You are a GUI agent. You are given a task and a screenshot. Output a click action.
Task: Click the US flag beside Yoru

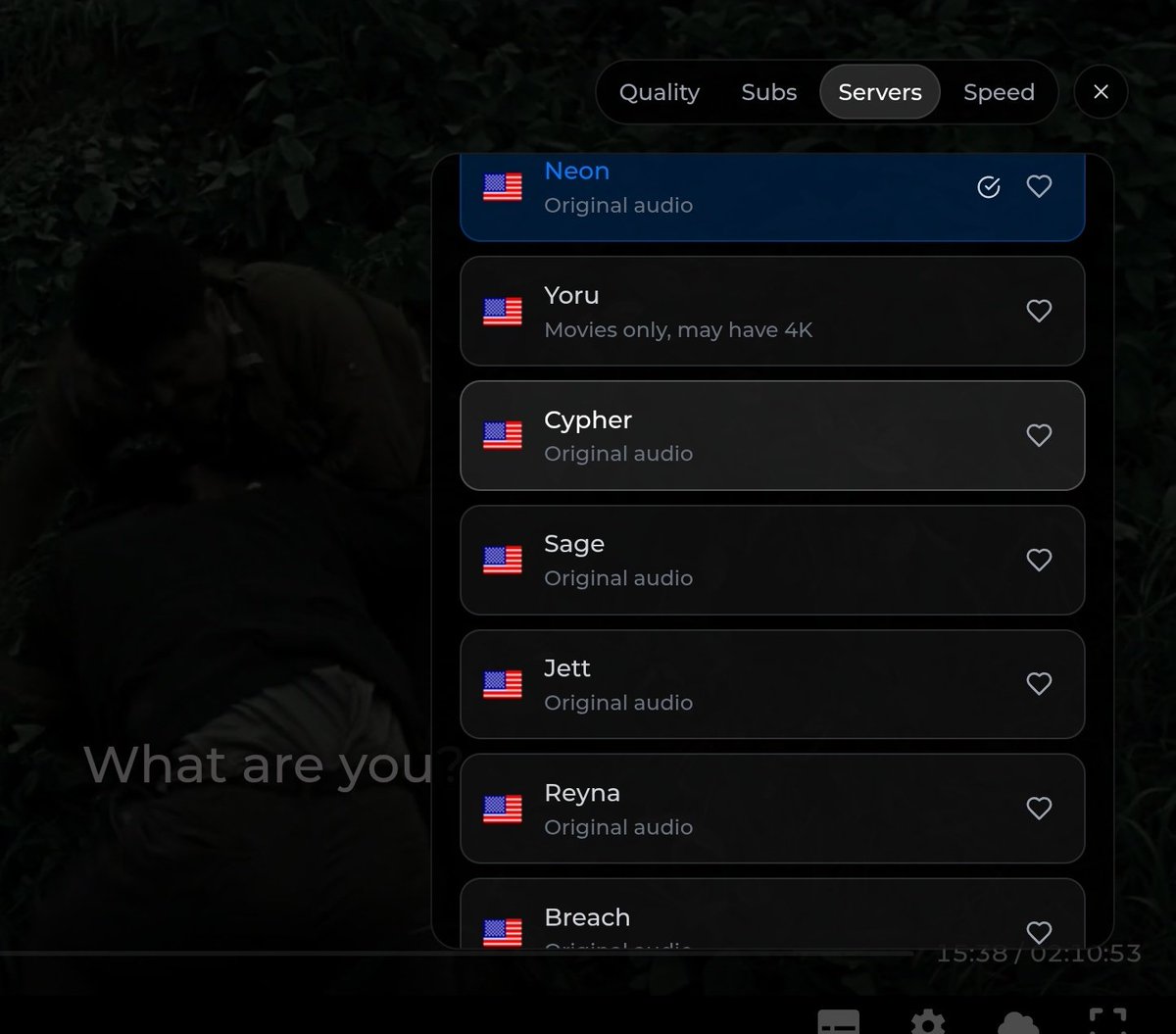(x=503, y=312)
